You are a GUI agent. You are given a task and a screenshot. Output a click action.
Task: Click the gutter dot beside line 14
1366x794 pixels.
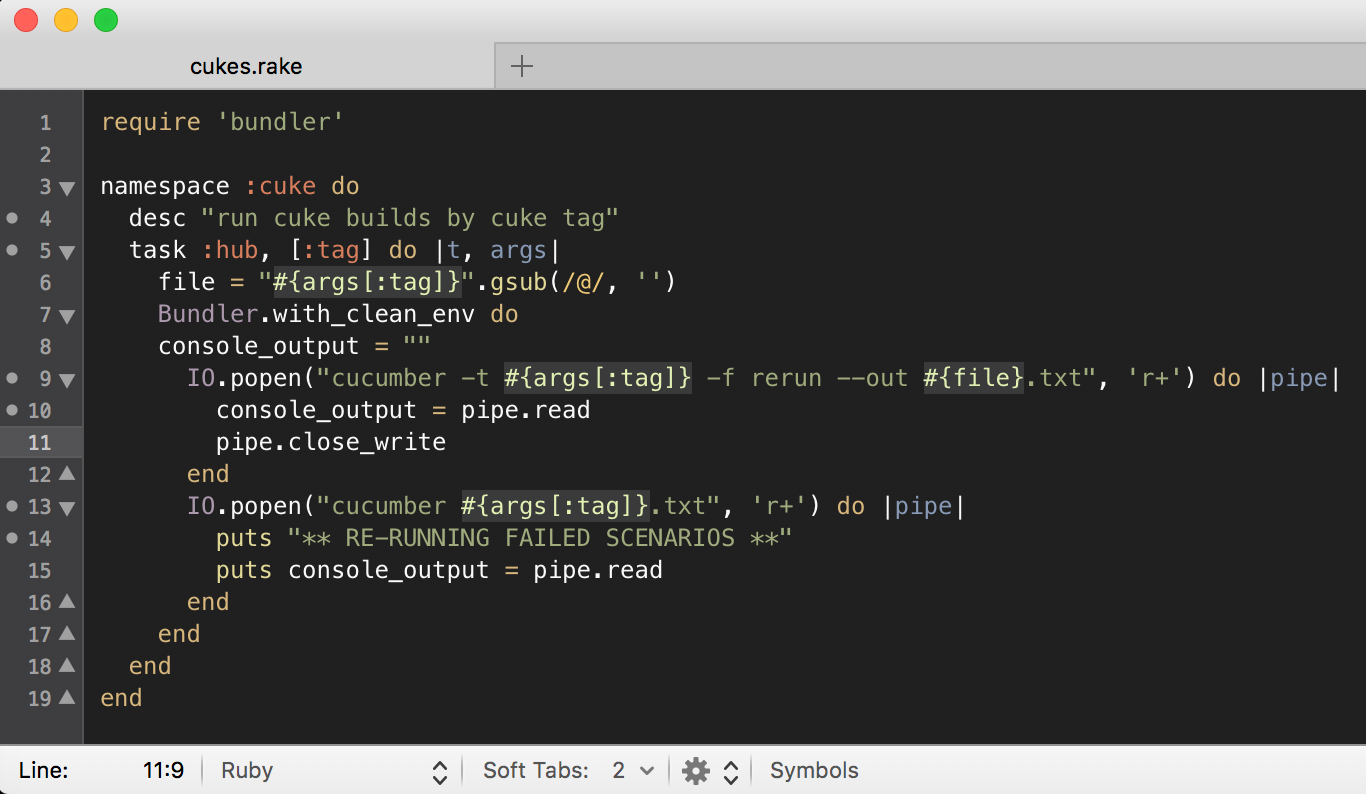pos(12,538)
